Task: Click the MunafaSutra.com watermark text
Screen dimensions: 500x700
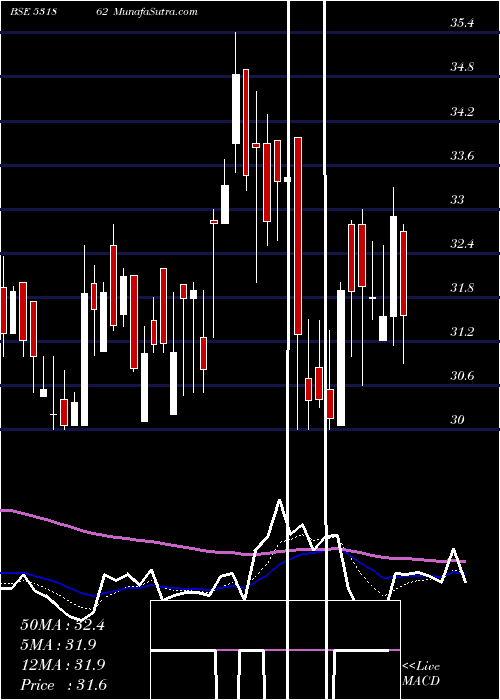Action: coord(155,12)
